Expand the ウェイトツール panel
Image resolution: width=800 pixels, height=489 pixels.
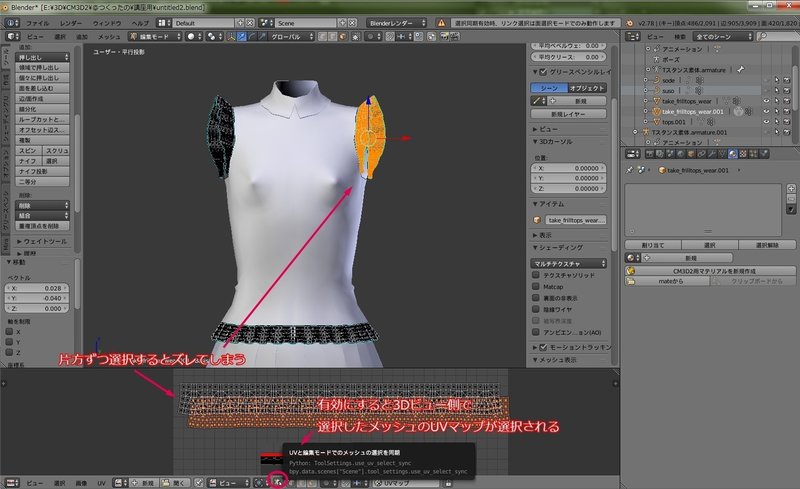coord(42,241)
